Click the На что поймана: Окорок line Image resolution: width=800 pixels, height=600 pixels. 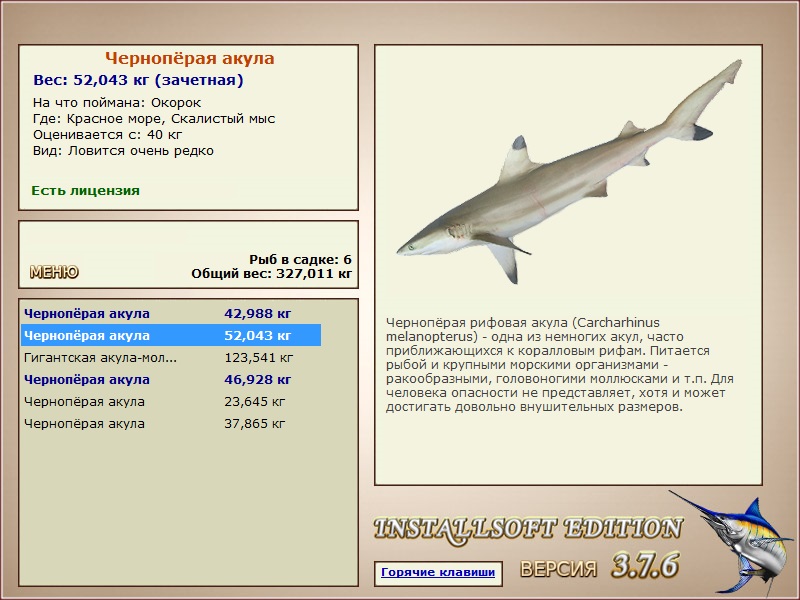click(x=117, y=103)
